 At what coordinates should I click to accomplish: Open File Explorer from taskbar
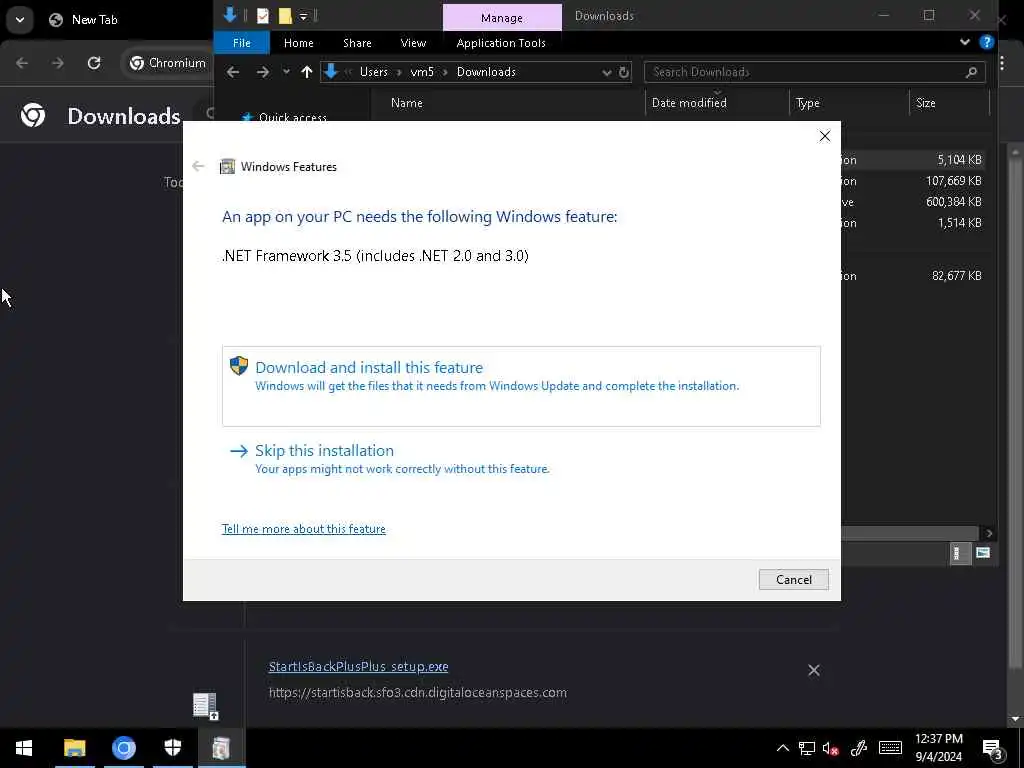point(74,748)
